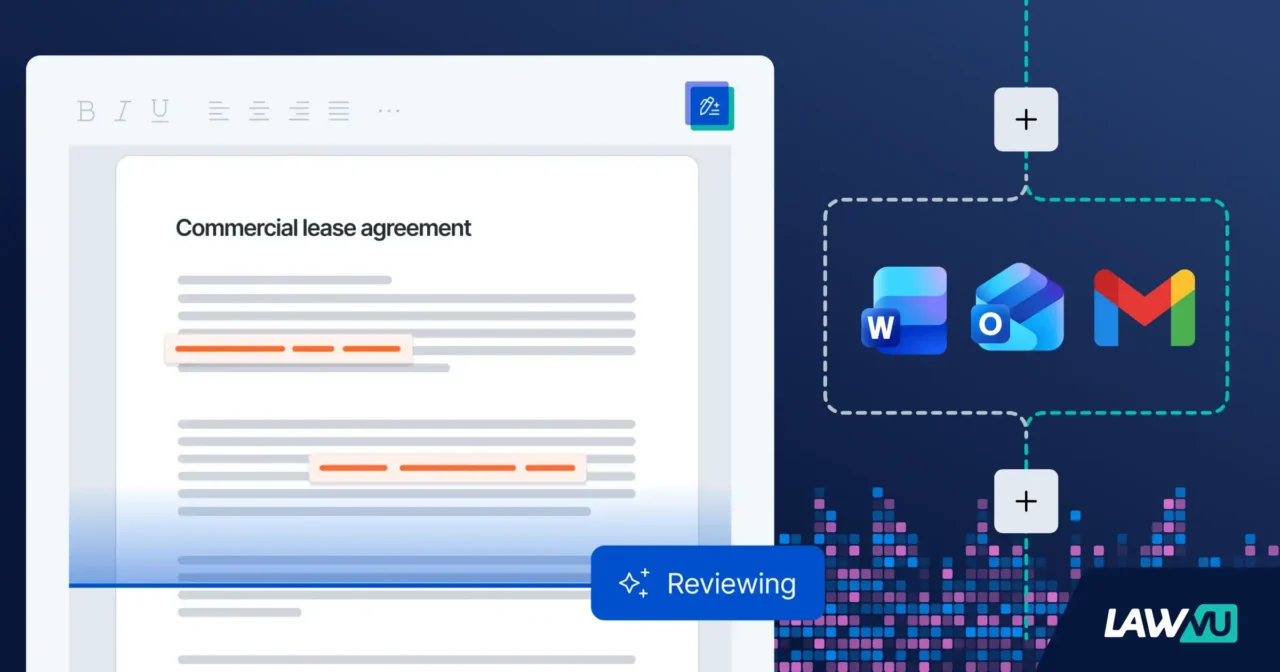The width and height of the screenshot is (1280, 672).
Task: Center align the text
Action: pyautogui.click(x=259, y=111)
